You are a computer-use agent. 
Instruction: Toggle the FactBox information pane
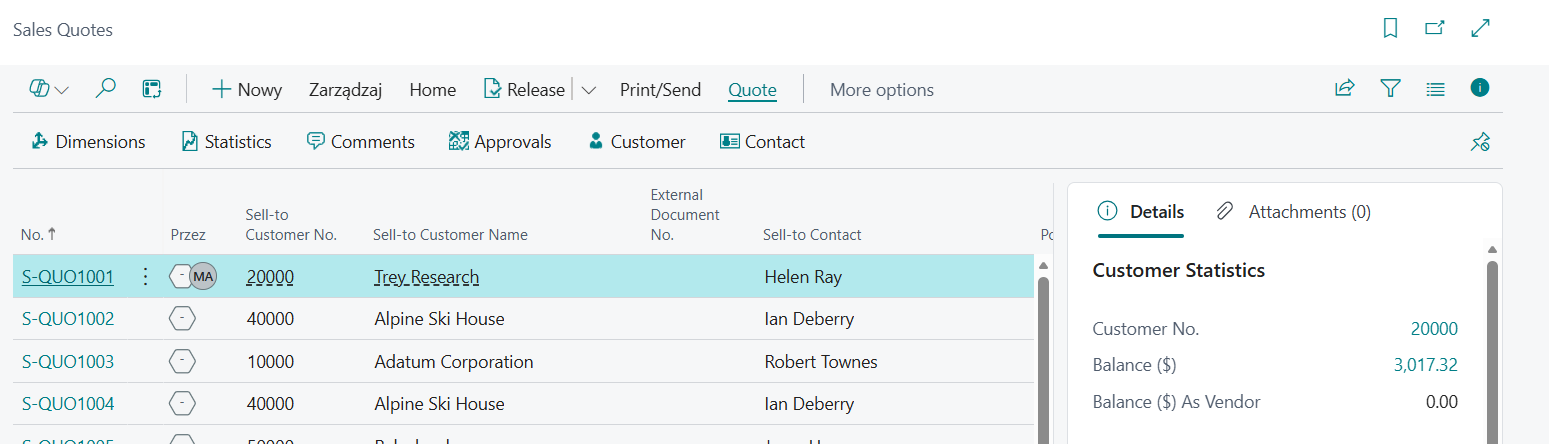1480,88
